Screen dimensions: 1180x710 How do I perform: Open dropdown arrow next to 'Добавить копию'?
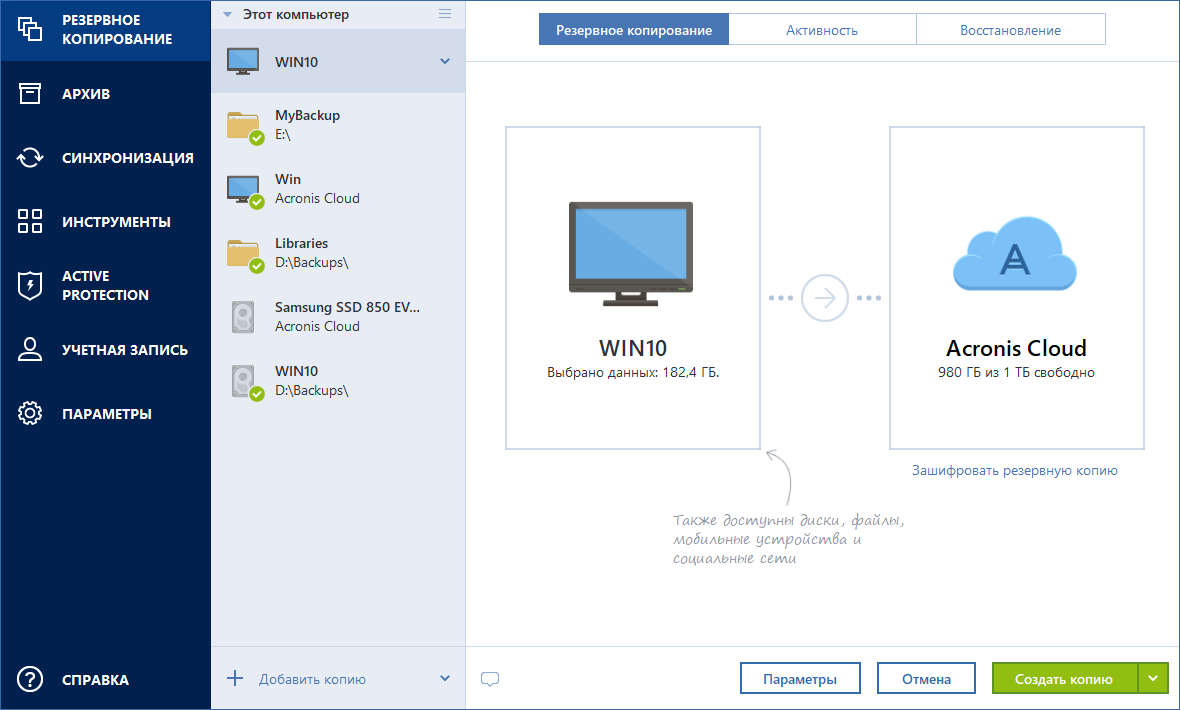coord(445,679)
